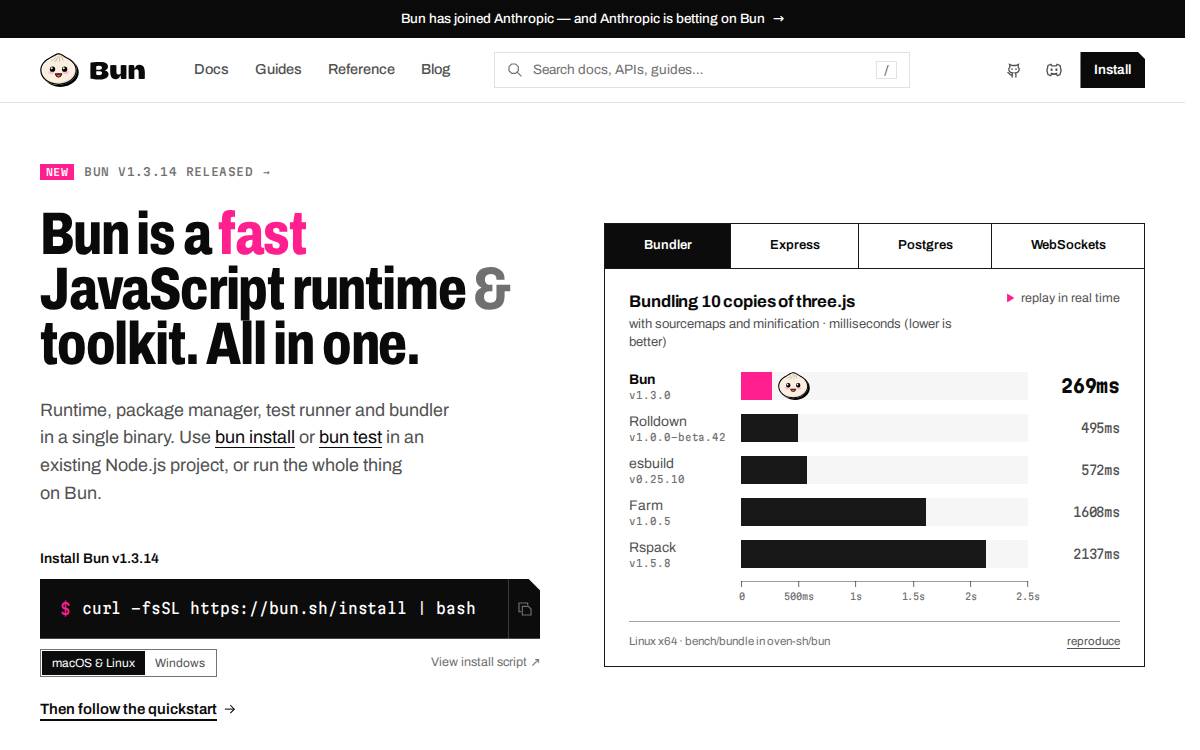The height and width of the screenshot is (750, 1200).
Task: Click the pink NEW badge
Action: click(x=57, y=172)
